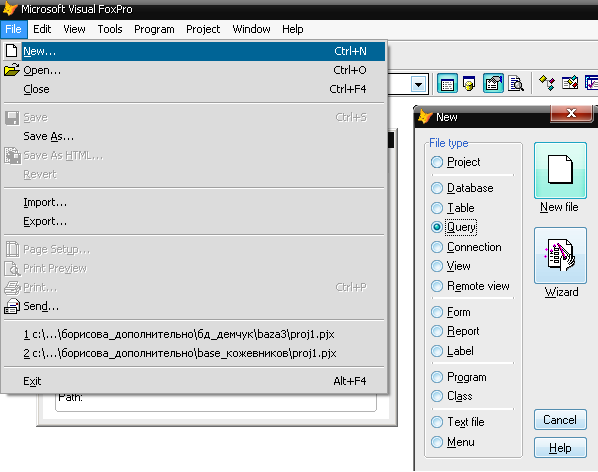Choose the Menu file type radio button
598x472 pixels.
pyautogui.click(x=453, y=442)
